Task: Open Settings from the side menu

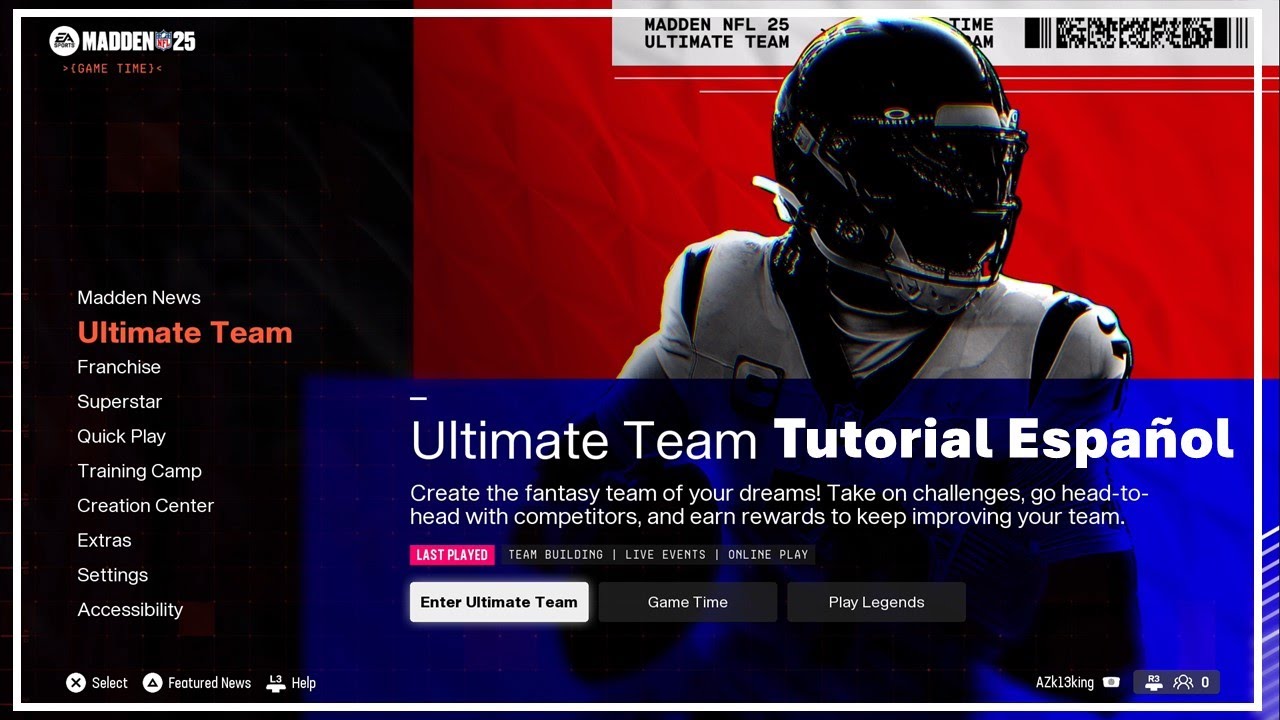Action: click(x=112, y=575)
